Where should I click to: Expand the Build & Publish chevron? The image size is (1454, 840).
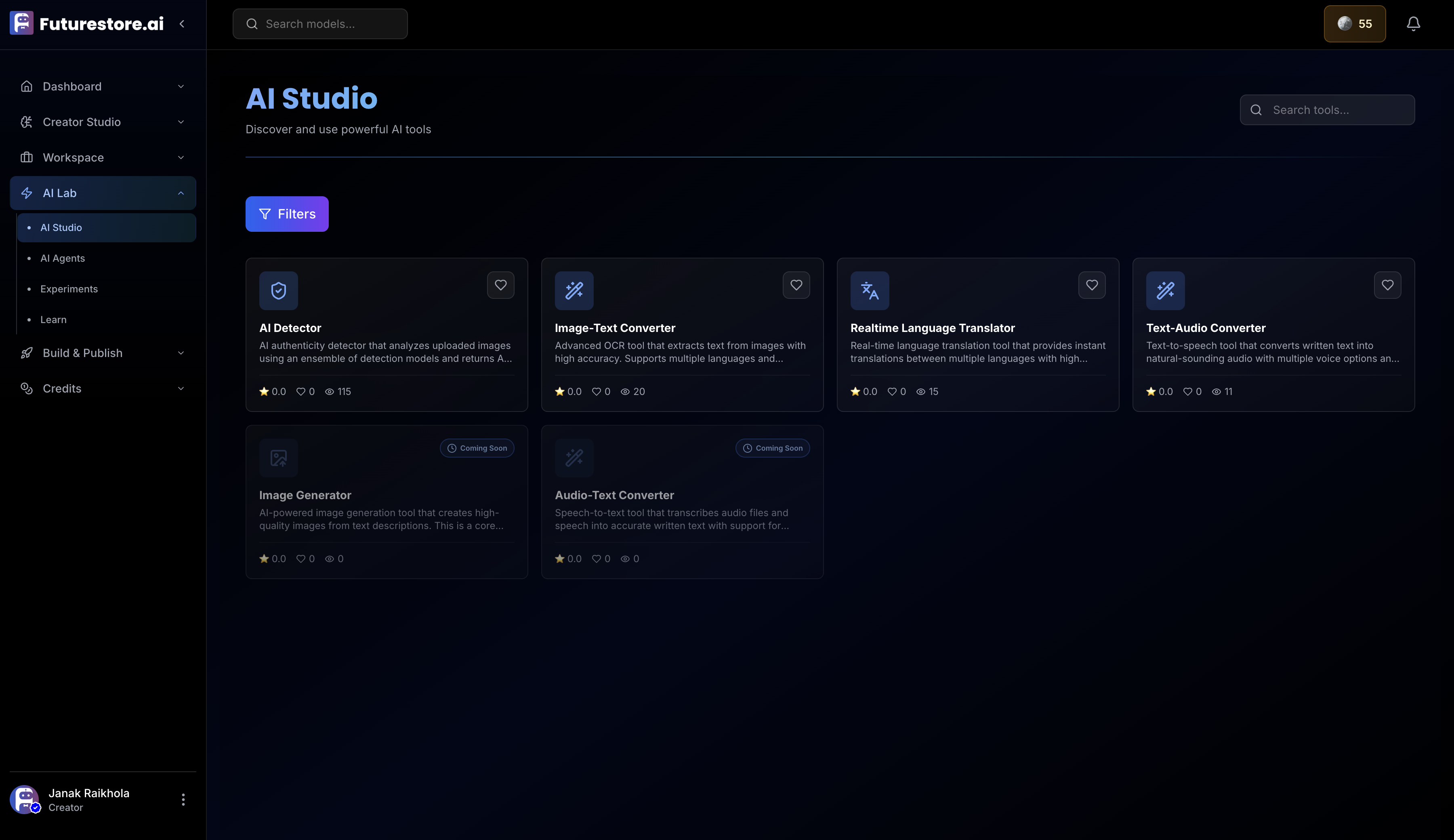(x=181, y=353)
